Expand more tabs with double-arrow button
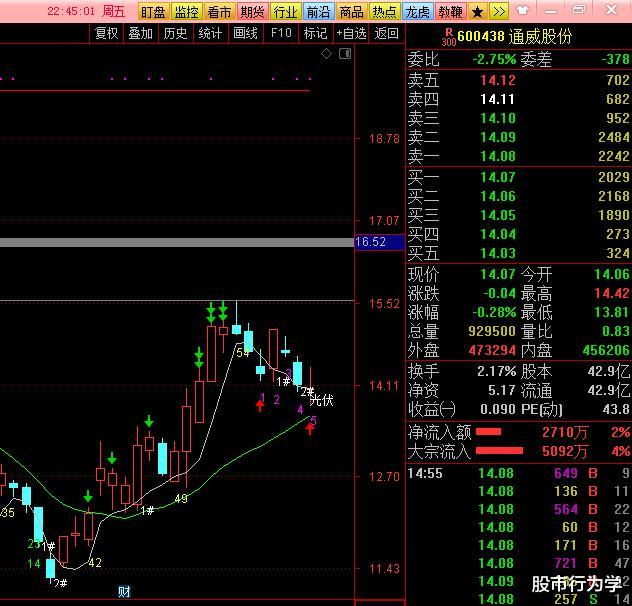This screenshot has width=632, height=606. coord(499,12)
